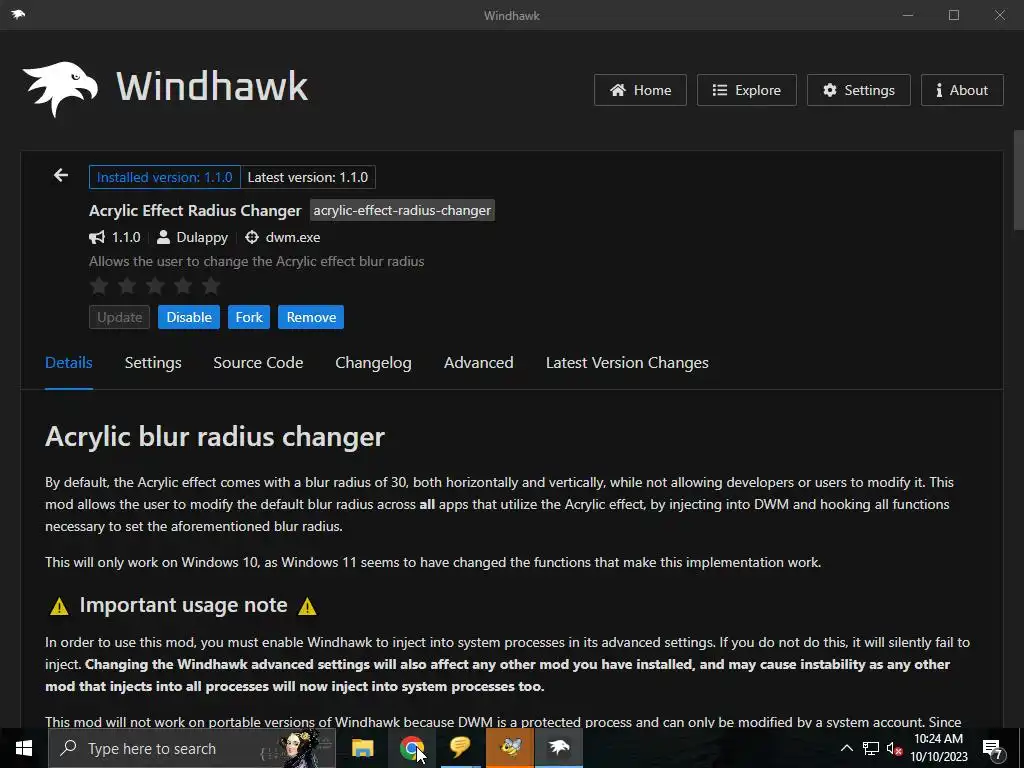
Task: Click the mod description blur radius text
Action: tap(257, 261)
